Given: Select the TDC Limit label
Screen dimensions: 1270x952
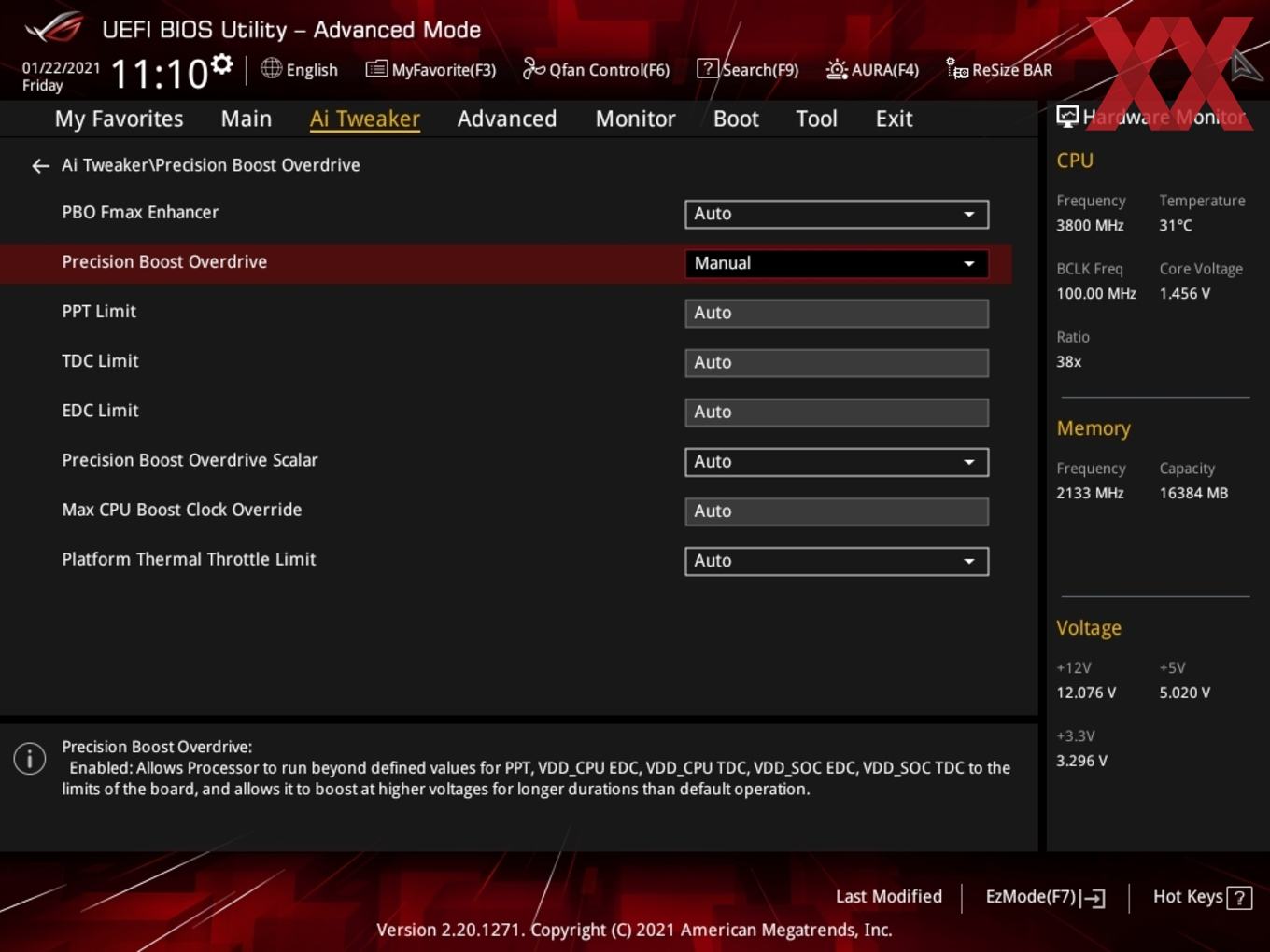Looking at the screenshot, I should [x=100, y=361].
